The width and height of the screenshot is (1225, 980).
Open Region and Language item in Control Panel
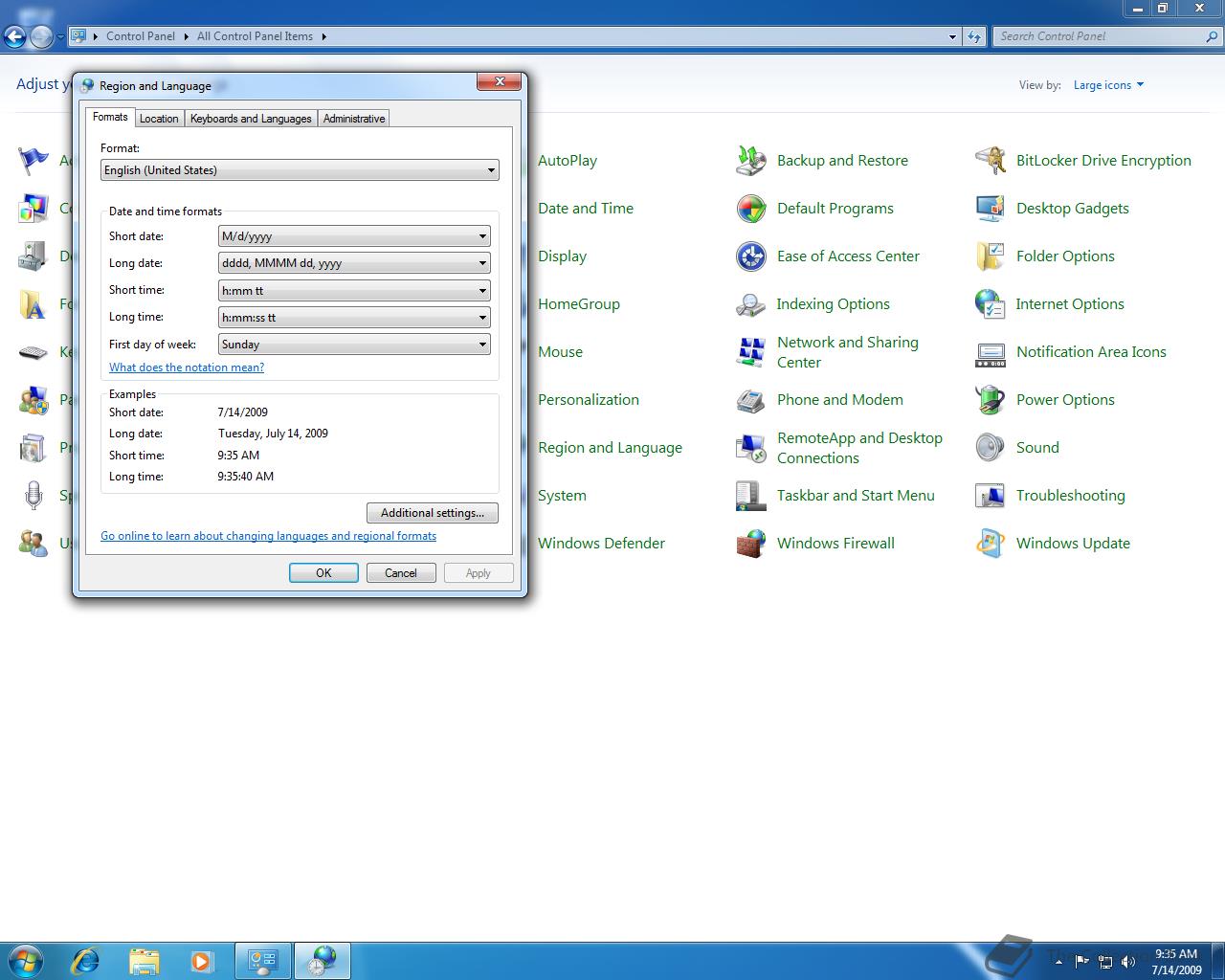click(x=610, y=448)
